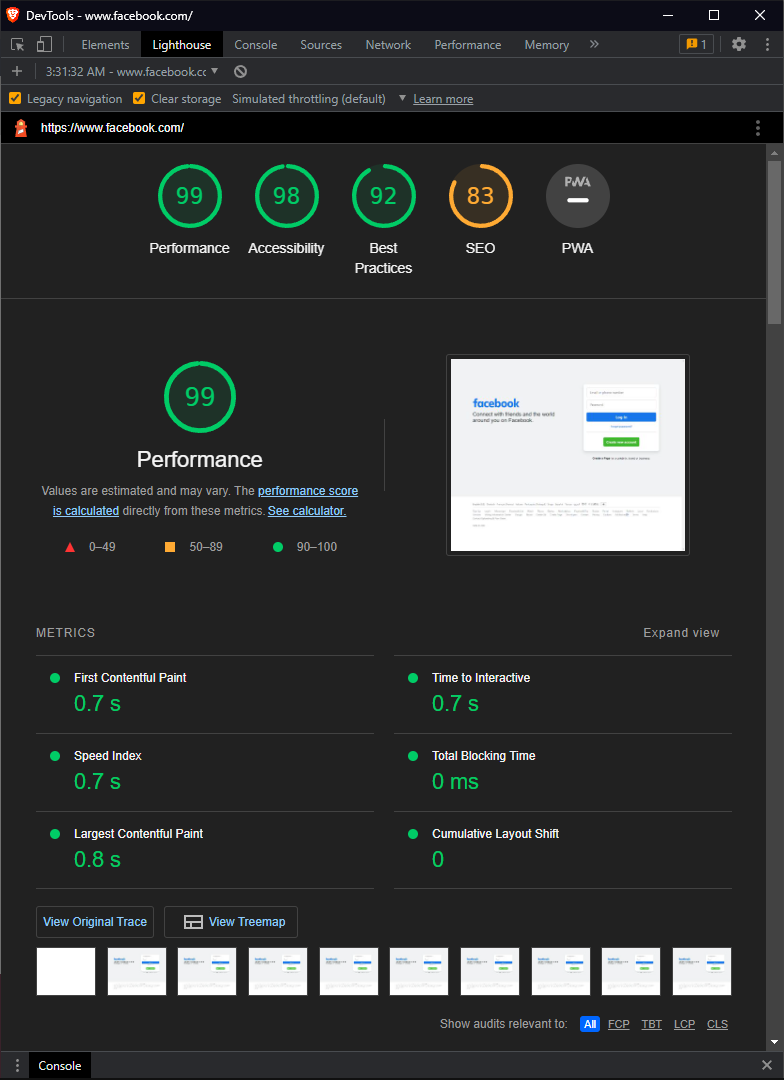Viewport: 784px width, 1080px height.
Task: Click the 90–100 green circle legend
Action: pos(305,547)
